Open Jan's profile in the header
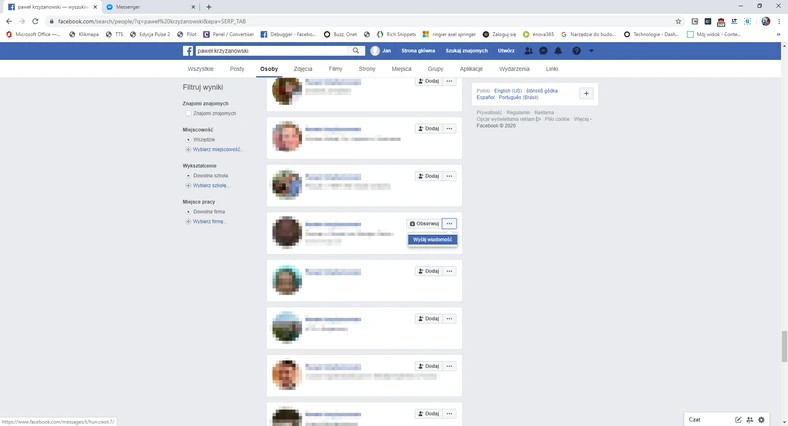788x426 pixels. coord(380,51)
